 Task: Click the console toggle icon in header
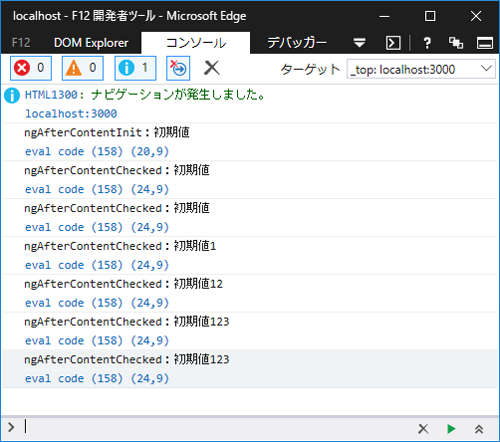[393, 43]
